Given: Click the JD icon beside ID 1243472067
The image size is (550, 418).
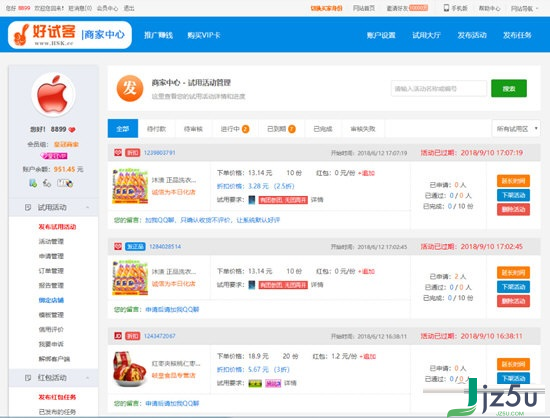Looking at the screenshot, I should tap(118, 336).
